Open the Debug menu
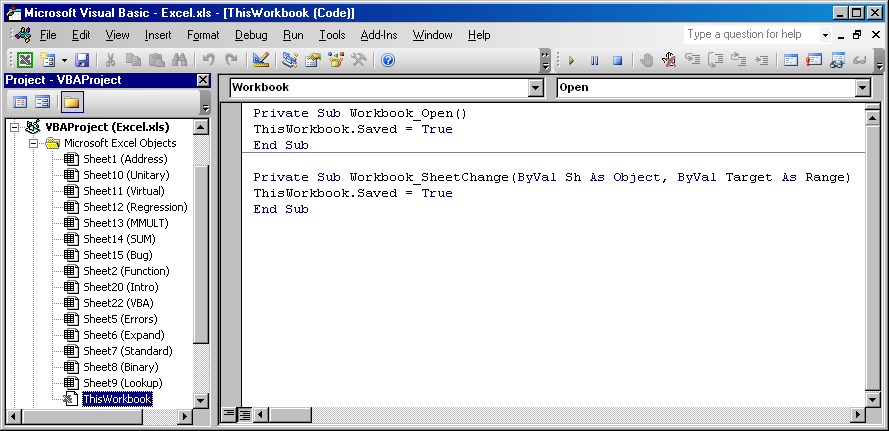This screenshot has width=889, height=431. pos(251,35)
